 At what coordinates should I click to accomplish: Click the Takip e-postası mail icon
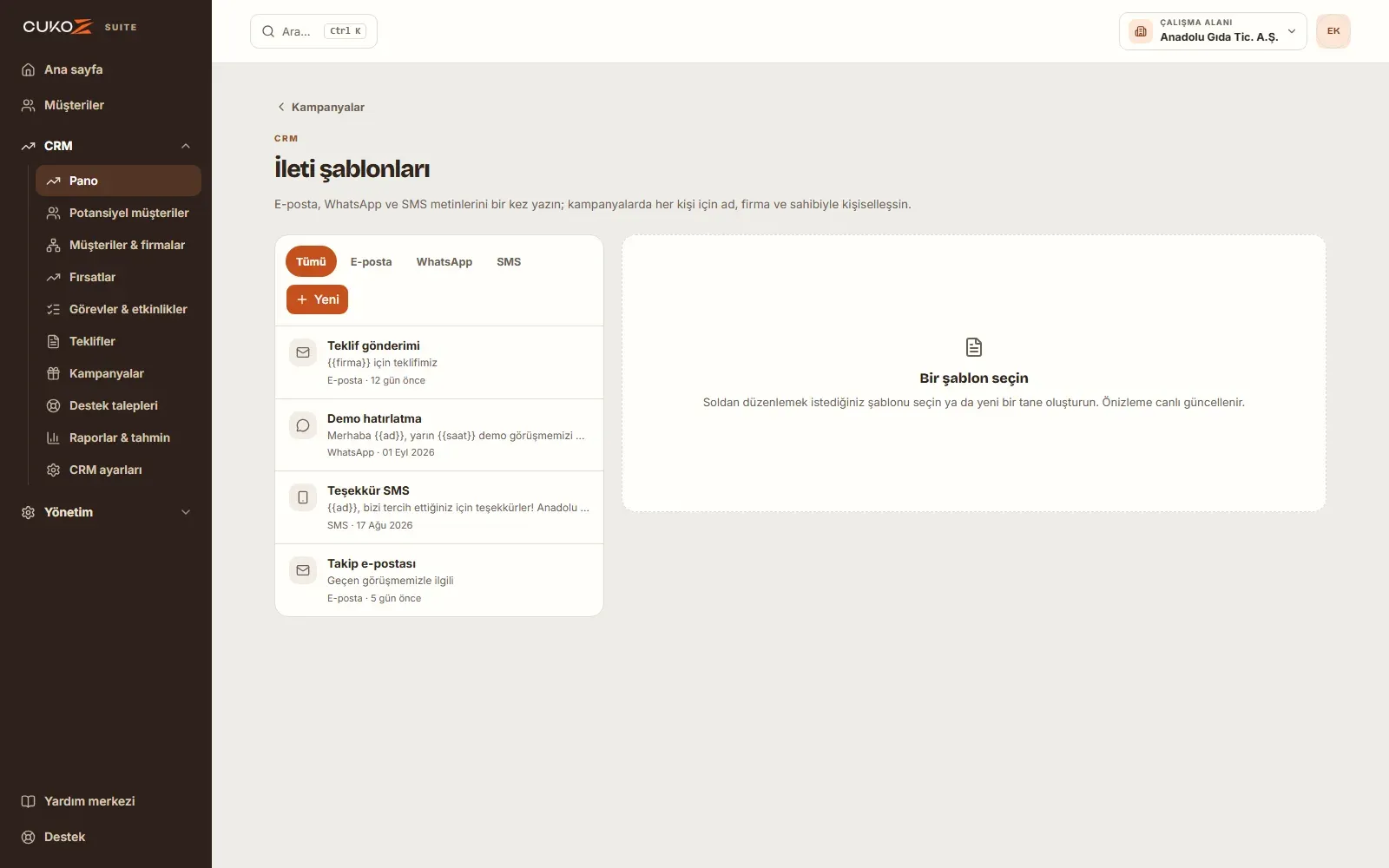coord(303,570)
